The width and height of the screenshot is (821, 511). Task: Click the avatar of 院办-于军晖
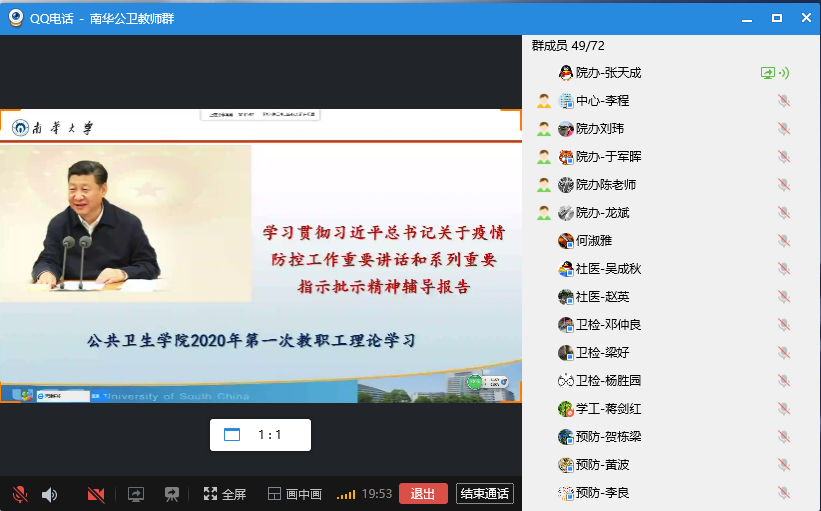(566, 157)
